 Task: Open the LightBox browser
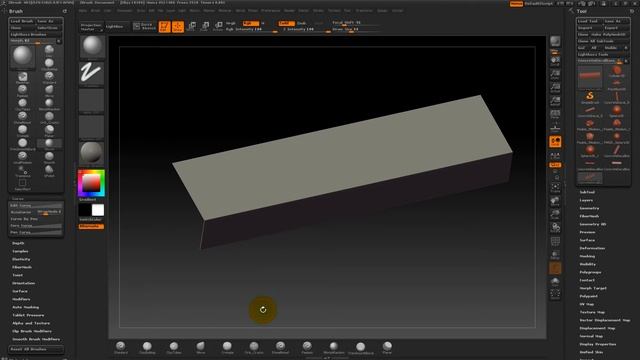(x=115, y=27)
